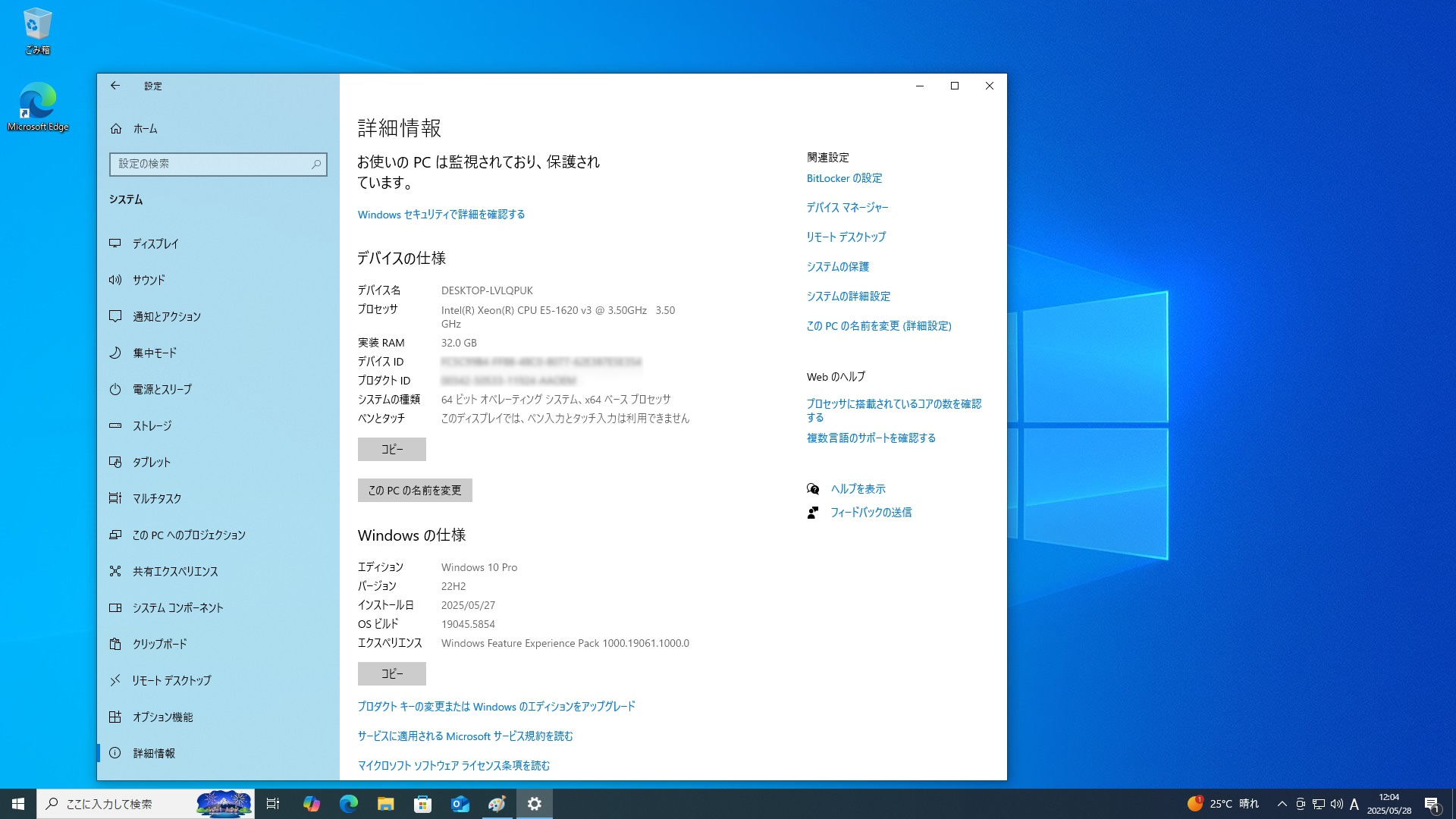The image size is (1456, 819).
Task: Click the 共有エクスペリエンス icon
Action: point(115,571)
